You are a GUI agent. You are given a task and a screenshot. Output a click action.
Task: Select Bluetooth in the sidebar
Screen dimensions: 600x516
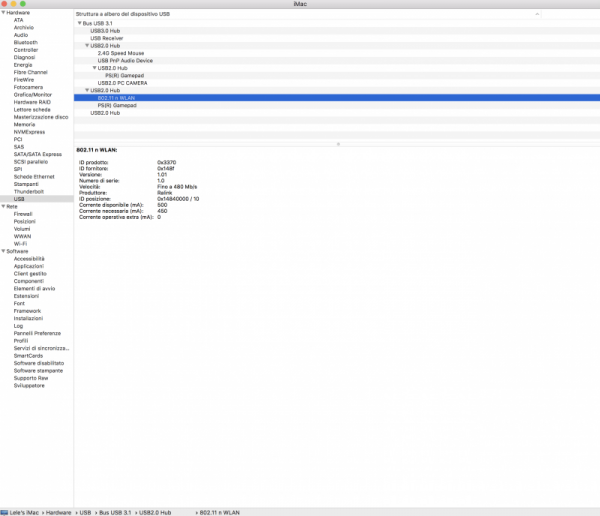tap(26, 42)
